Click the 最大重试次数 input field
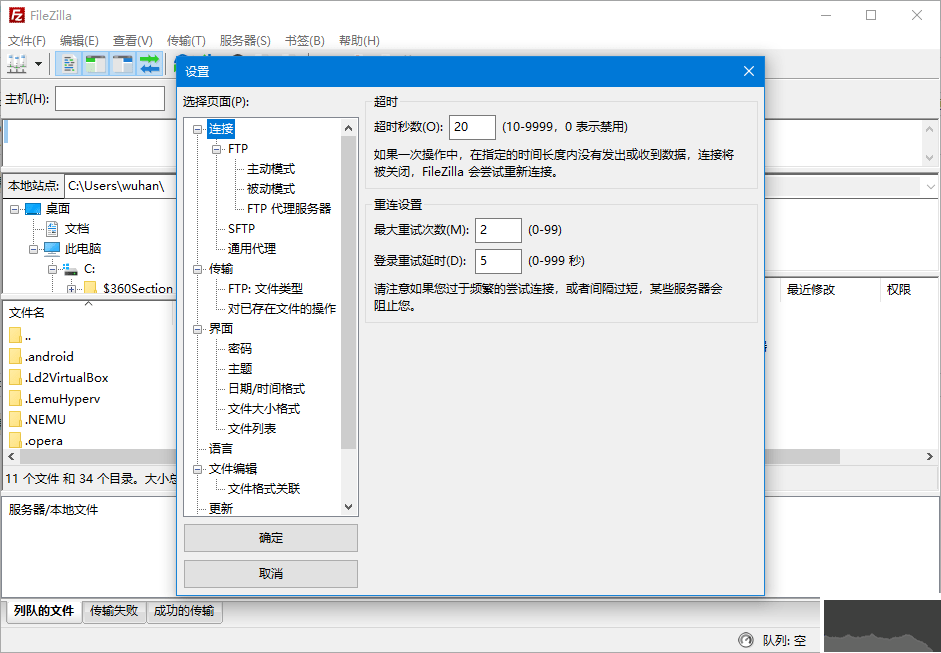This screenshot has width=941, height=653. point(498,230)
